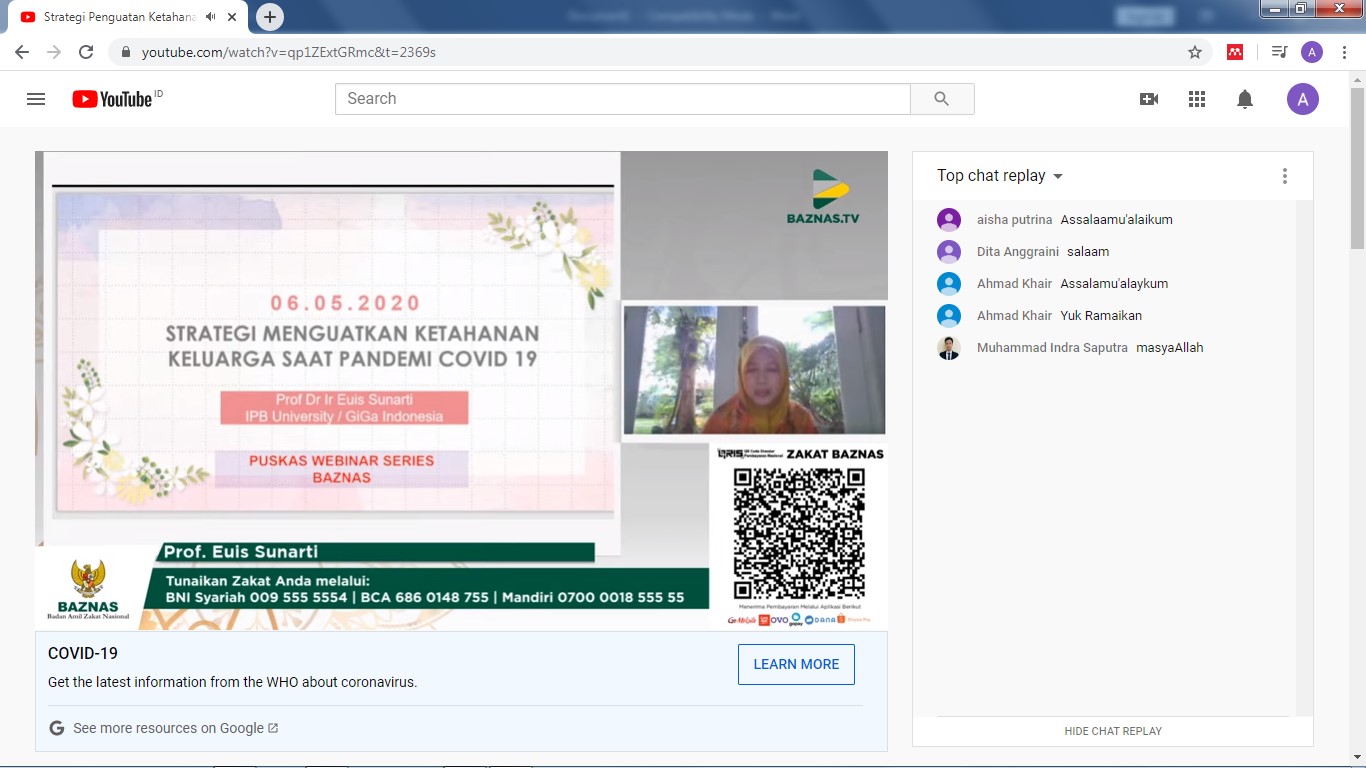Click the LEARN MORE button
Viewport: 1366px width, 768px height.
[x=796, y=664]
